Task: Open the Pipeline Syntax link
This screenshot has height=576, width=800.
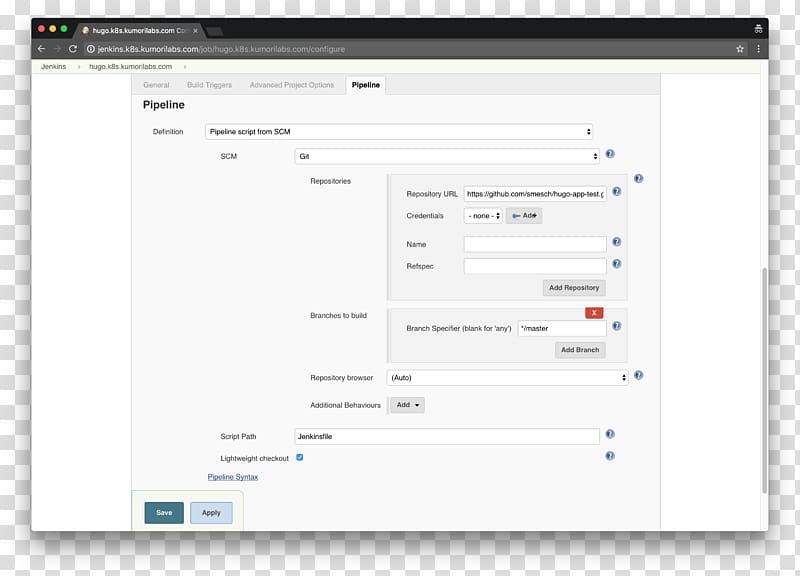Action: [x=233, y=477]
